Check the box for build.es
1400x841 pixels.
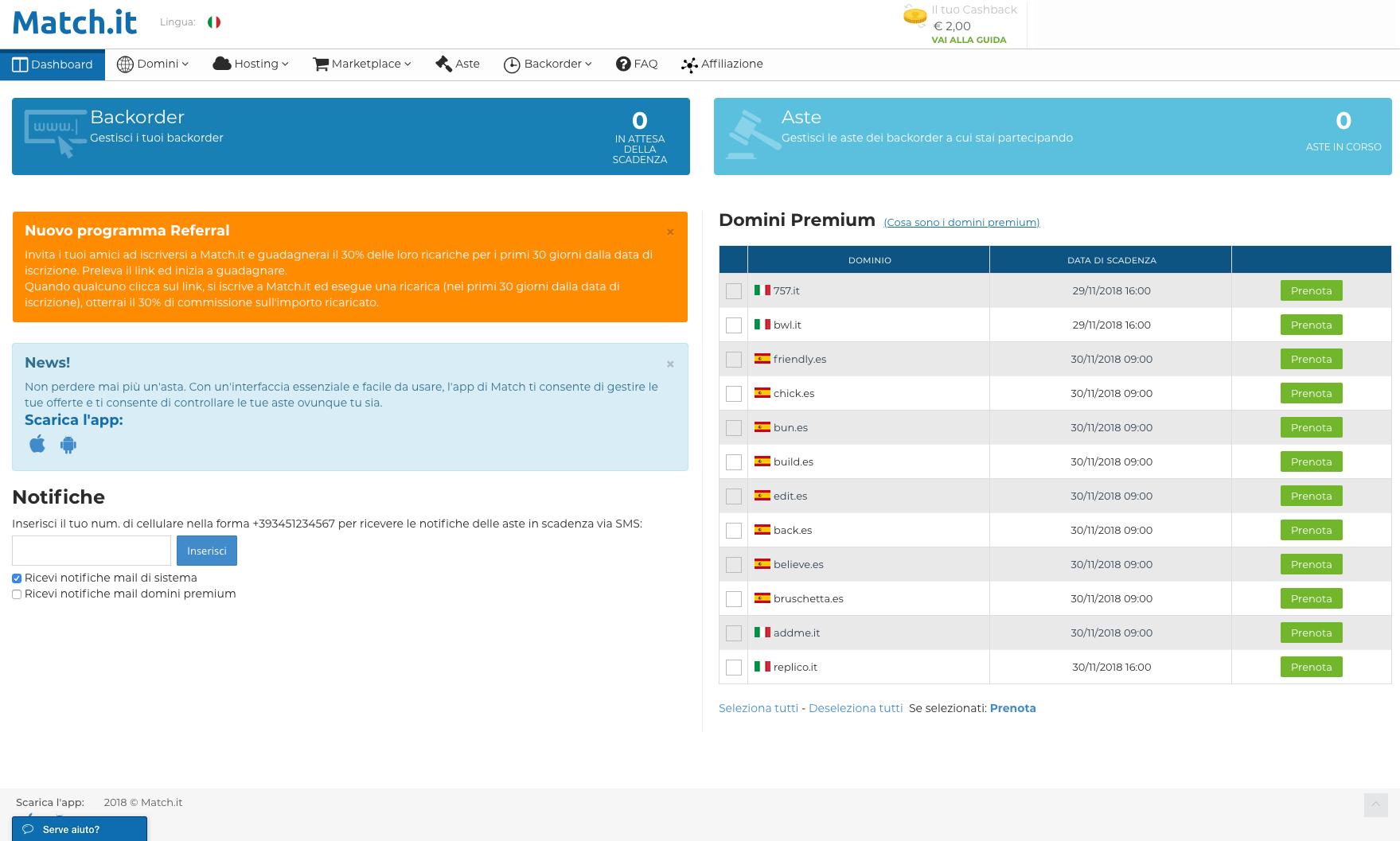click(x=734, y=462)
